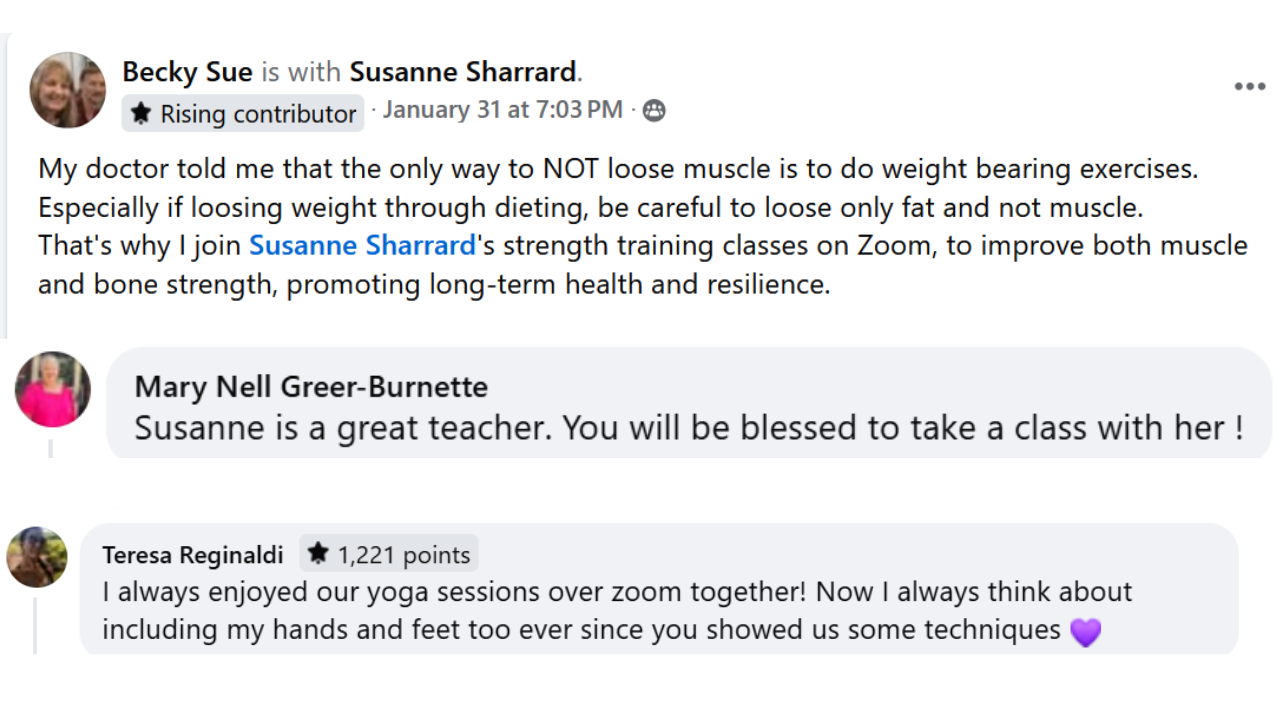The image size is (1280, 720).
Task: Open Teresa Reginaldi's profile avatar
Action: coord(37,557)
